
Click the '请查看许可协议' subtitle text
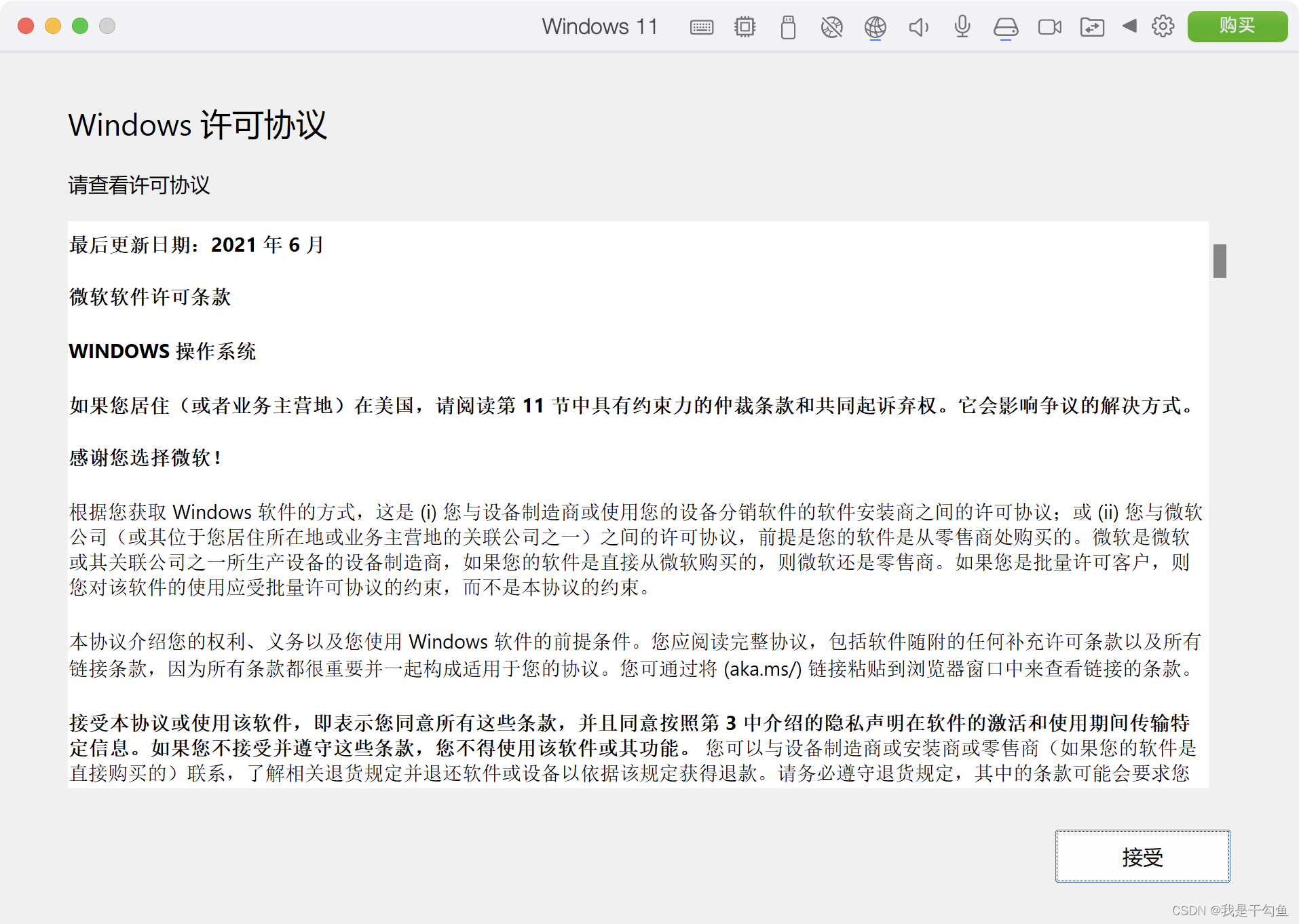tap(139, 185)
